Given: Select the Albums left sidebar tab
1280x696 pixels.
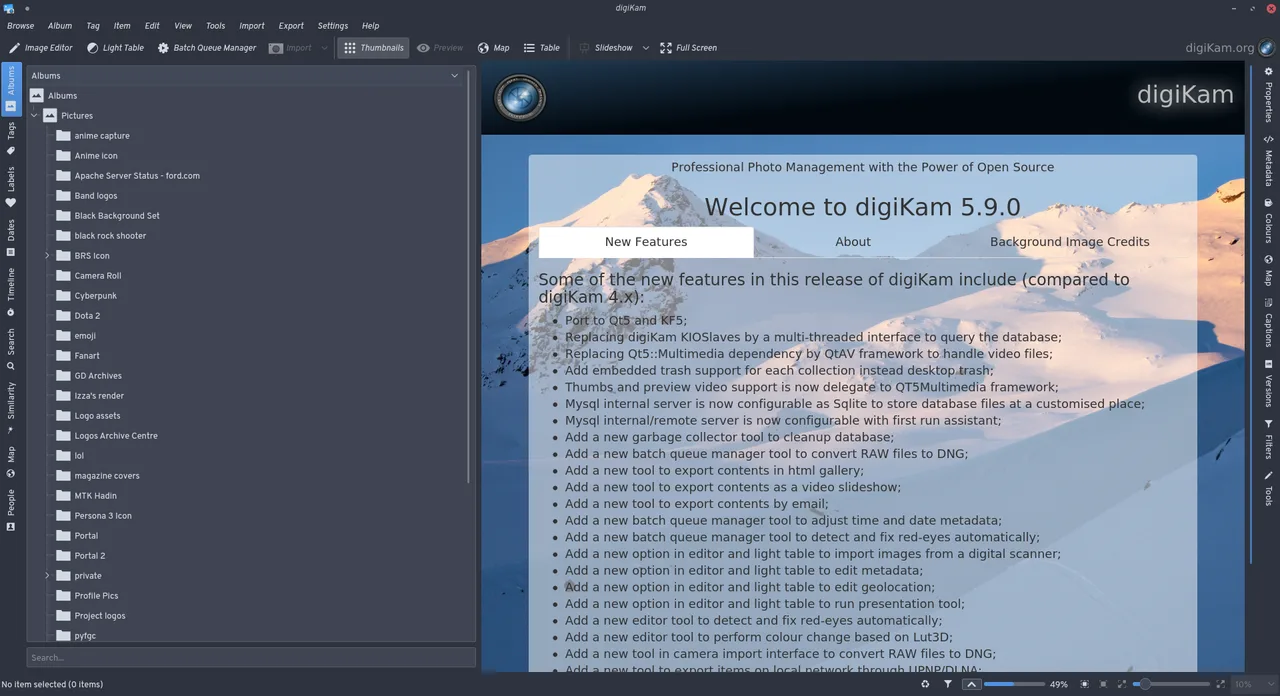Looking at the screenshot, I should (11, 90).
